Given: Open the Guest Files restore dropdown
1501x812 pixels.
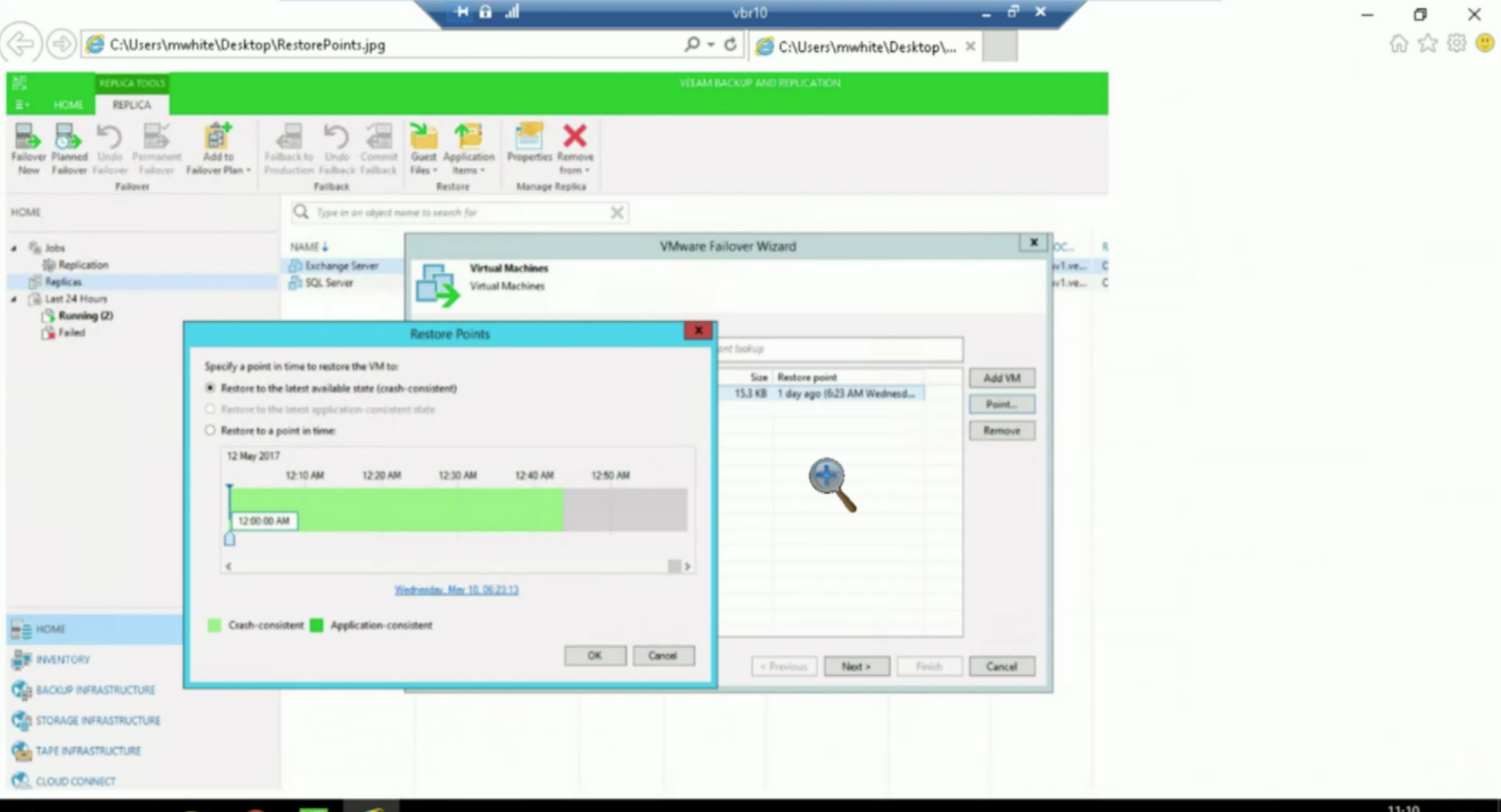Looking at the screenshot, I should click(423, 149).
